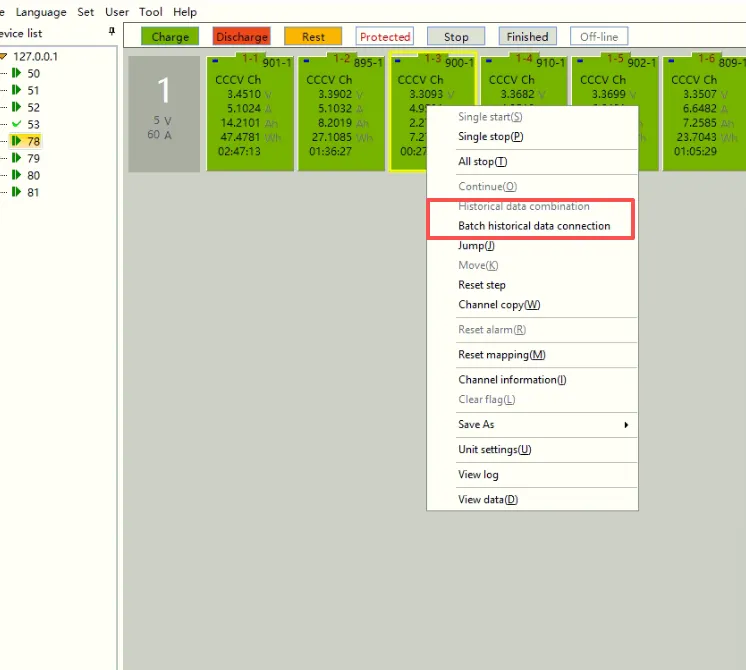
Task: Click the 01:05:29 elapsed time
Action: 695,152
